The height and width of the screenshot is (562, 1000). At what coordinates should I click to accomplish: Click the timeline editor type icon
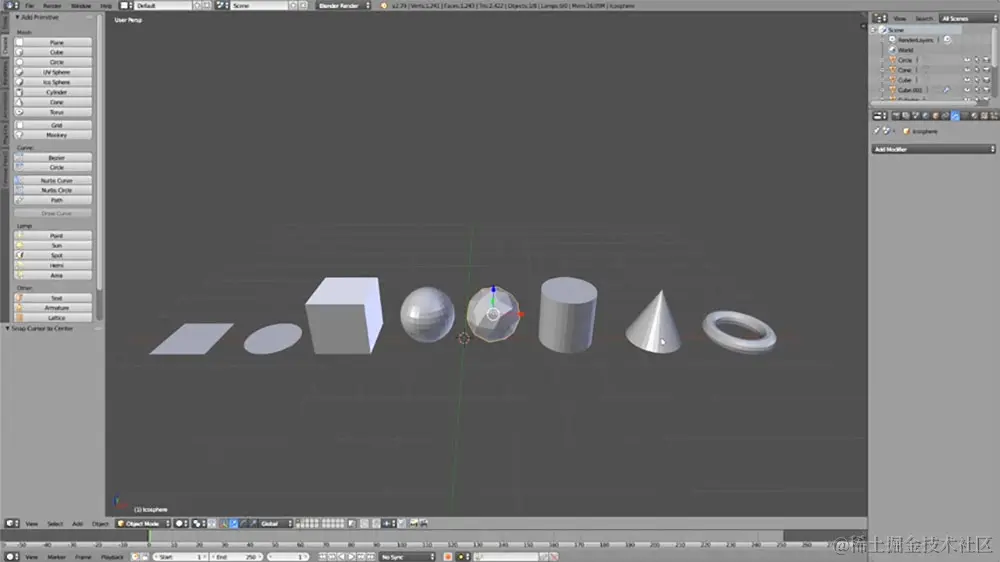(12, 557)
